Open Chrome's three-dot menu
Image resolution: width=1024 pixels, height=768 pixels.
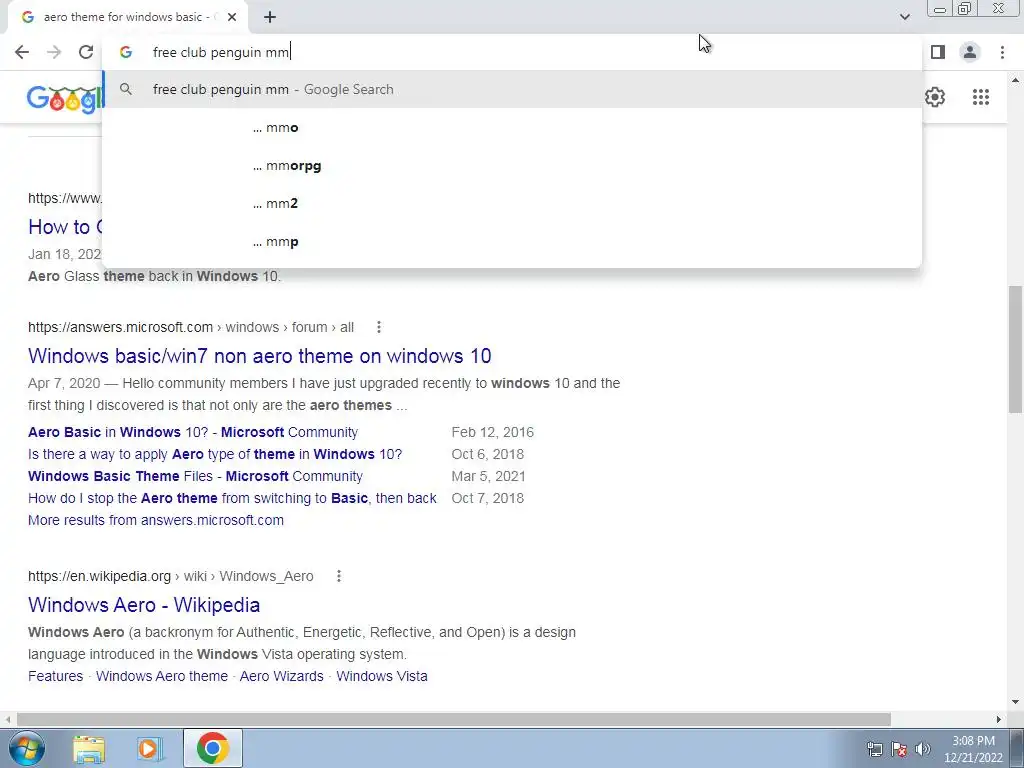click(x=1002, y=52)
